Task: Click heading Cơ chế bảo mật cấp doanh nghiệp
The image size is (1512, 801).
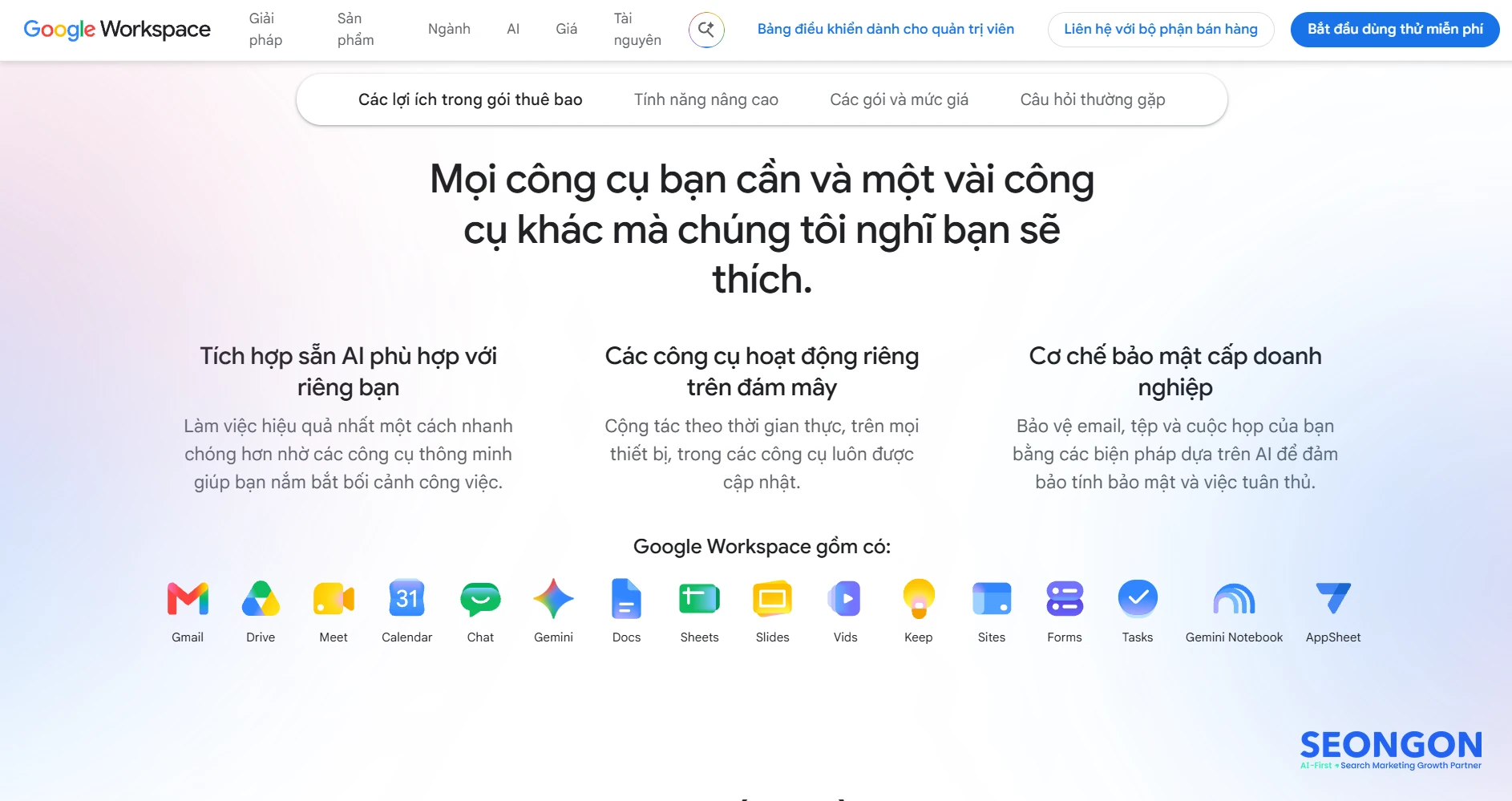Action: [x=1175, y=372]
